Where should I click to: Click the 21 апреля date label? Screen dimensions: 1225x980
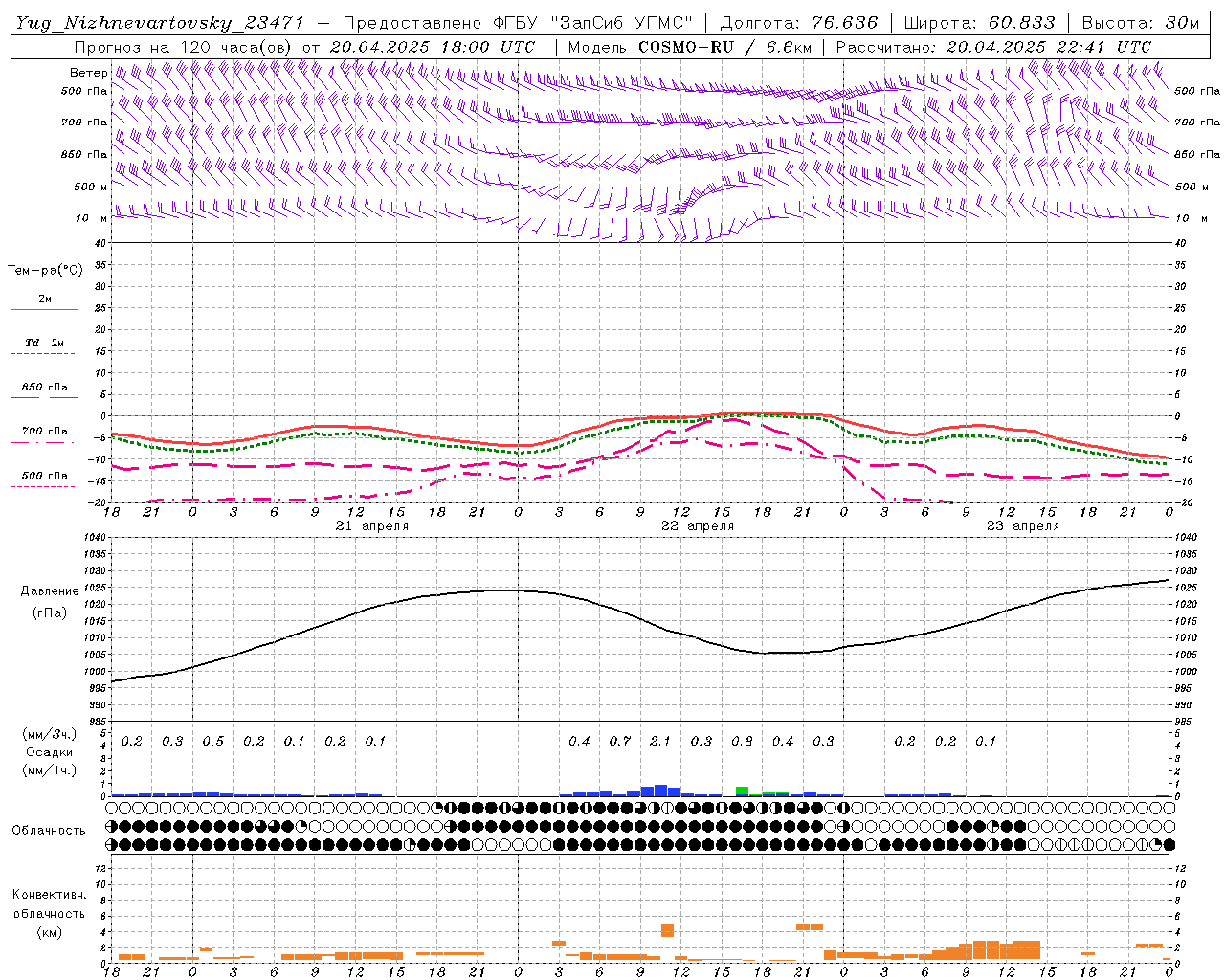pyautogui.click(x=372, y=526)
